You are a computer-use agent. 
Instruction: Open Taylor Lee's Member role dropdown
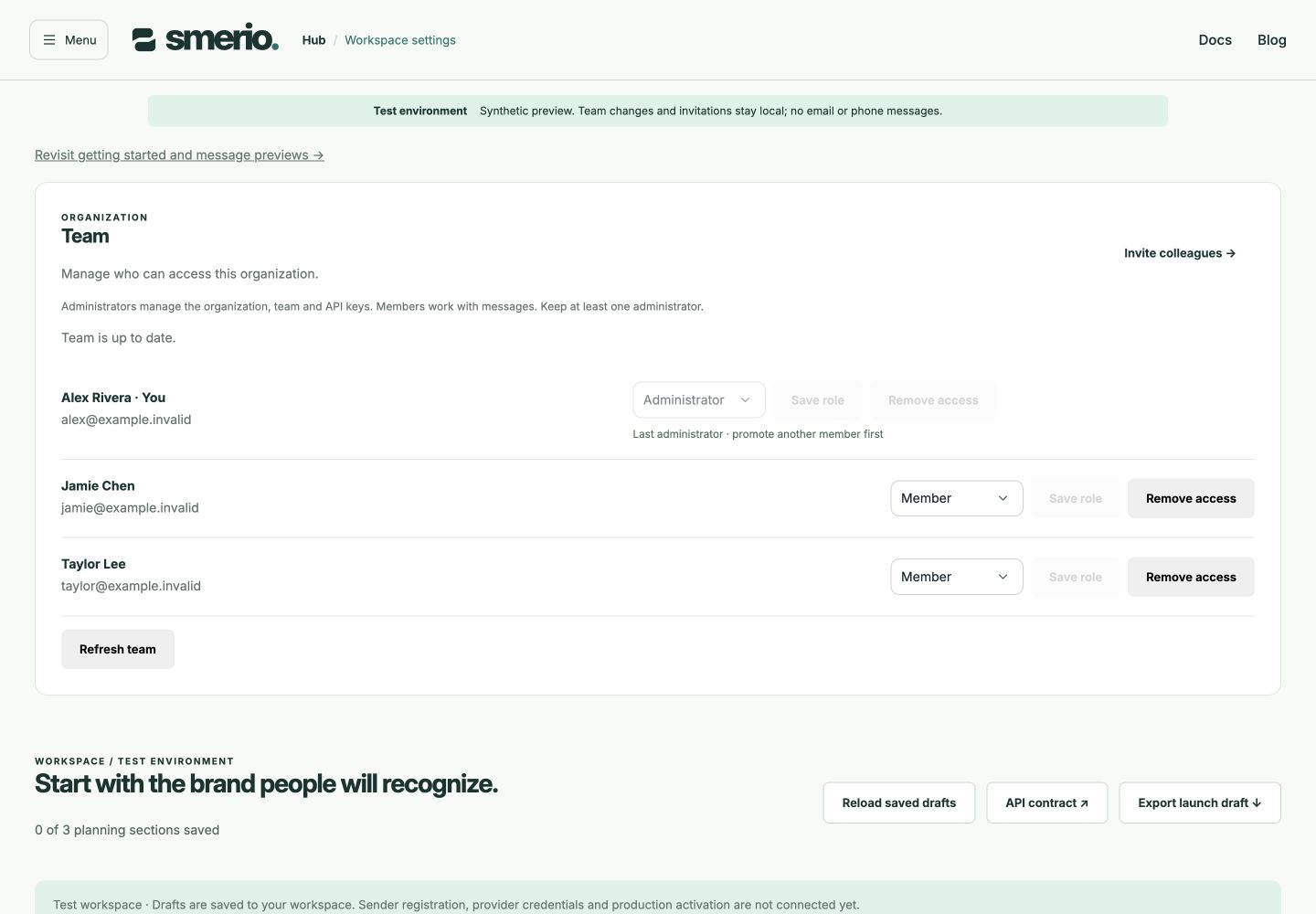click(957, 577)
